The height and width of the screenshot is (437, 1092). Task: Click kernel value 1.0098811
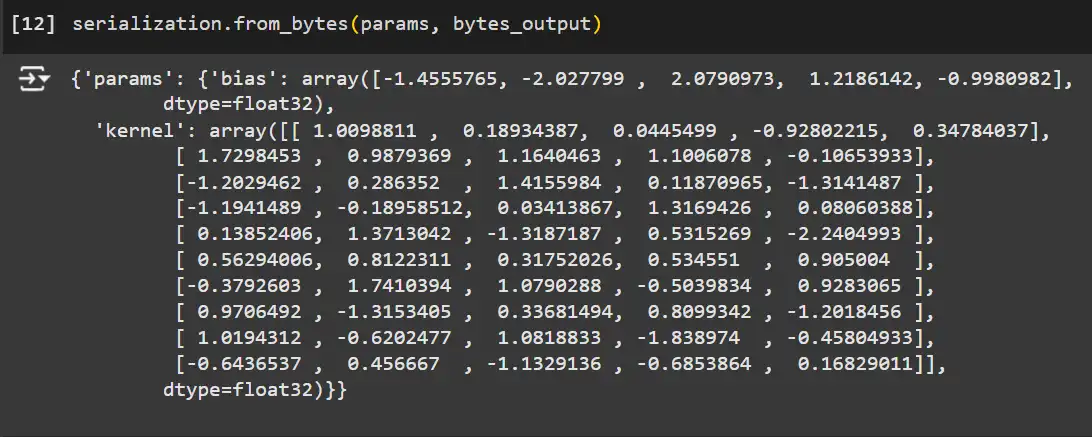365,130
